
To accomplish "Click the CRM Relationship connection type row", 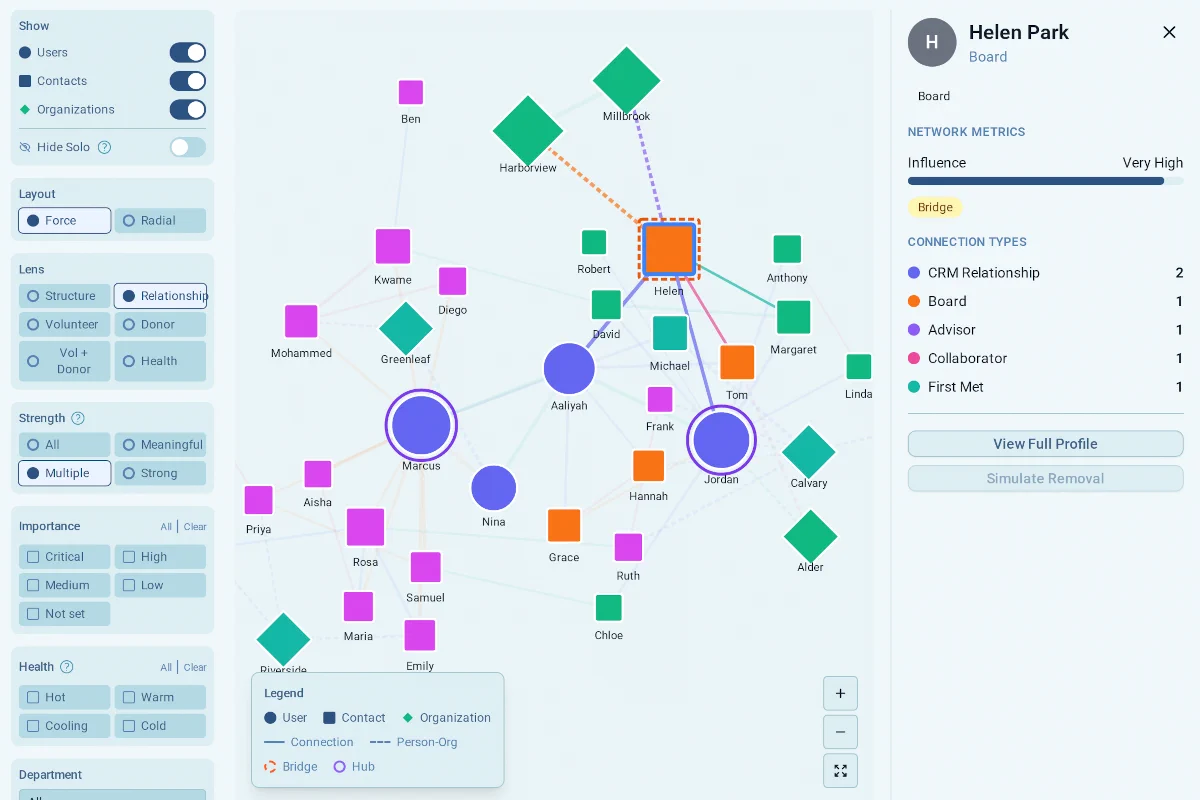I will pos(1045,273).
